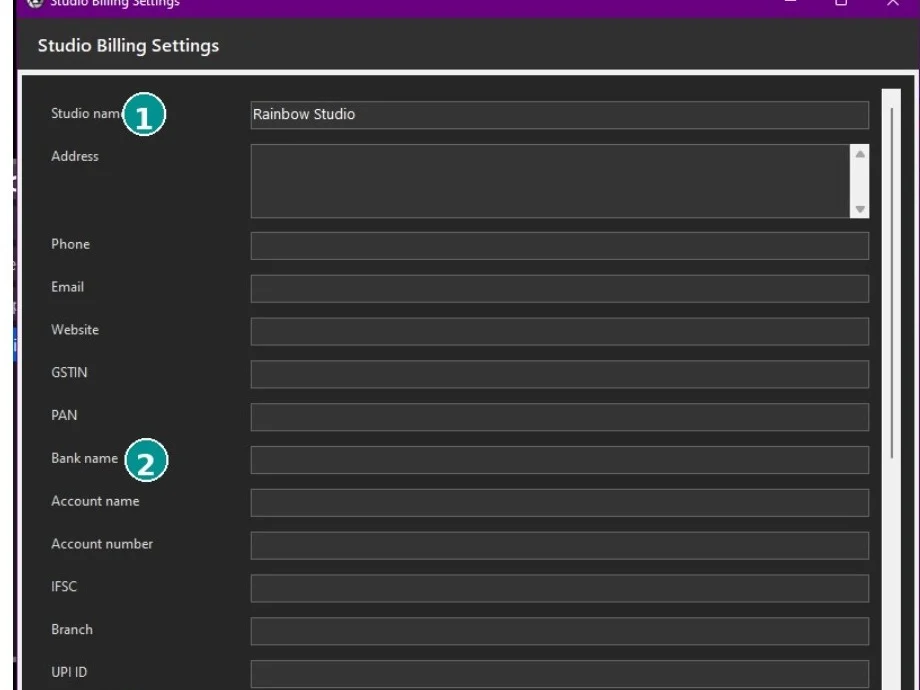This screenshot has height=690, width=920.
Task: Select the Branch input field
Action: (559, 631)
